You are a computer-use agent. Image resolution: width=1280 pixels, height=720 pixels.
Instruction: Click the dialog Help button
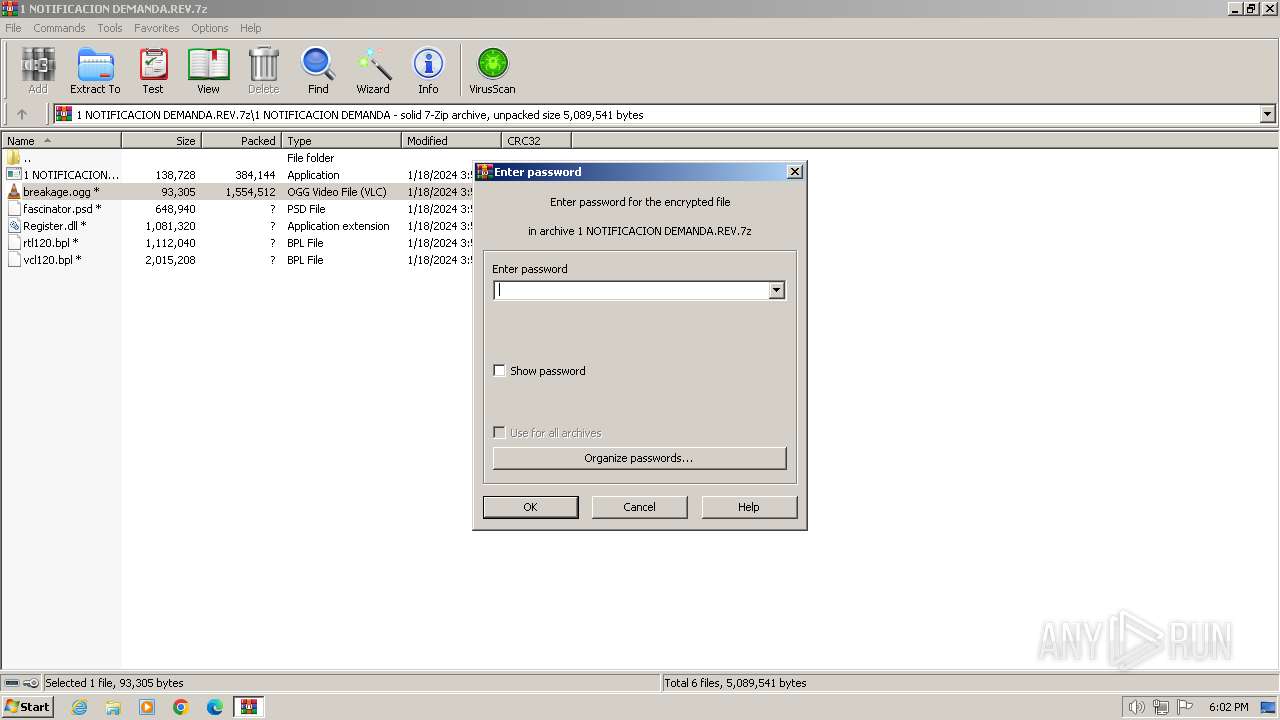point(749,507)
